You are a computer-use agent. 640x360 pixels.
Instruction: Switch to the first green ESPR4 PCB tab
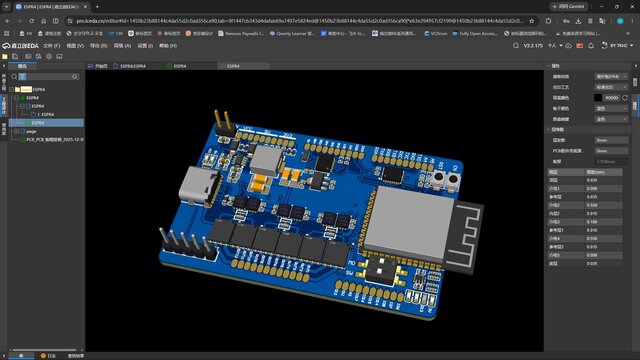coord(180,66)
